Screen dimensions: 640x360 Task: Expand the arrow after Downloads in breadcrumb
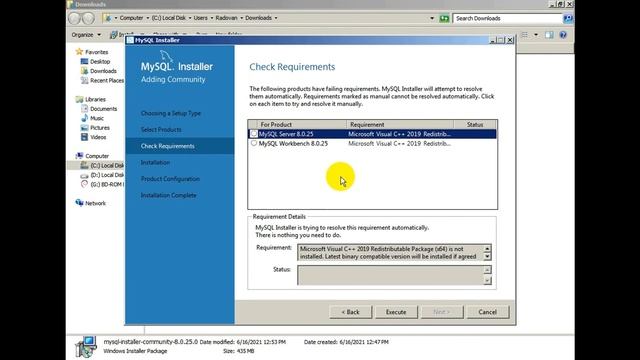pos(276,18)
